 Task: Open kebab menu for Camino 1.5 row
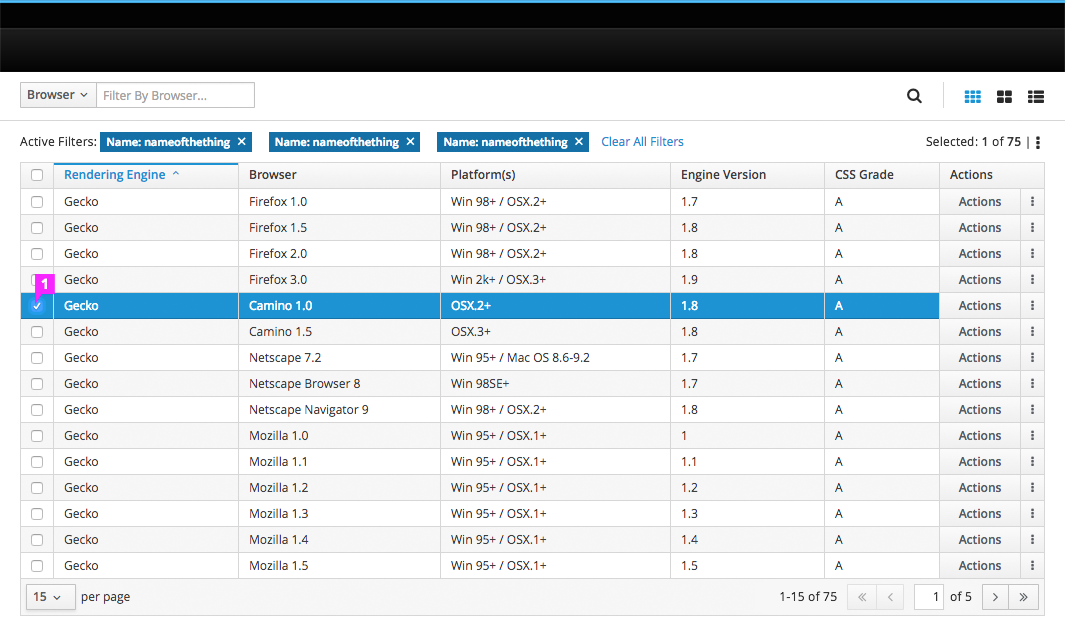[1032, 332]
